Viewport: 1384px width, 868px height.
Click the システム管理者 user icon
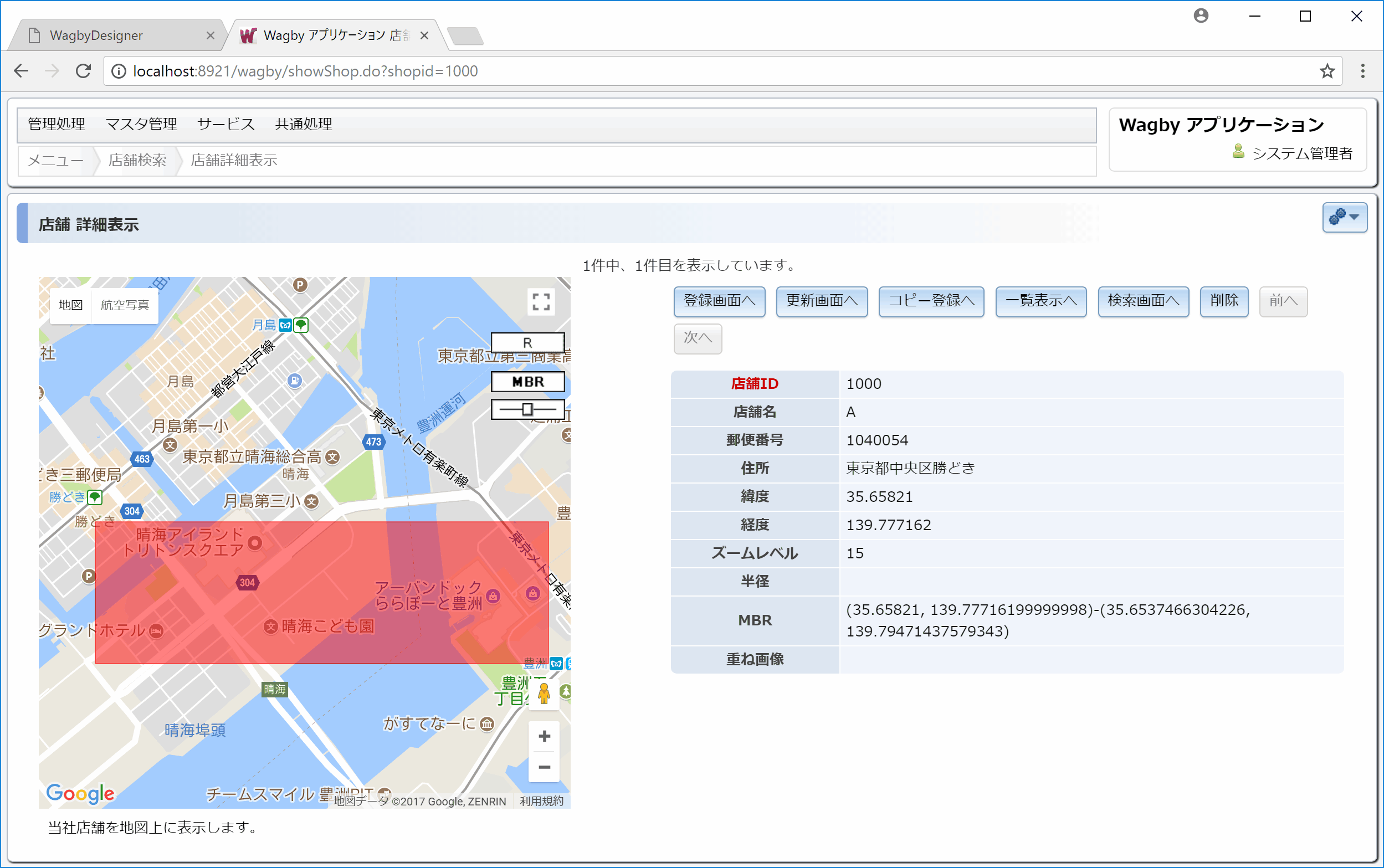[1238, 152]
